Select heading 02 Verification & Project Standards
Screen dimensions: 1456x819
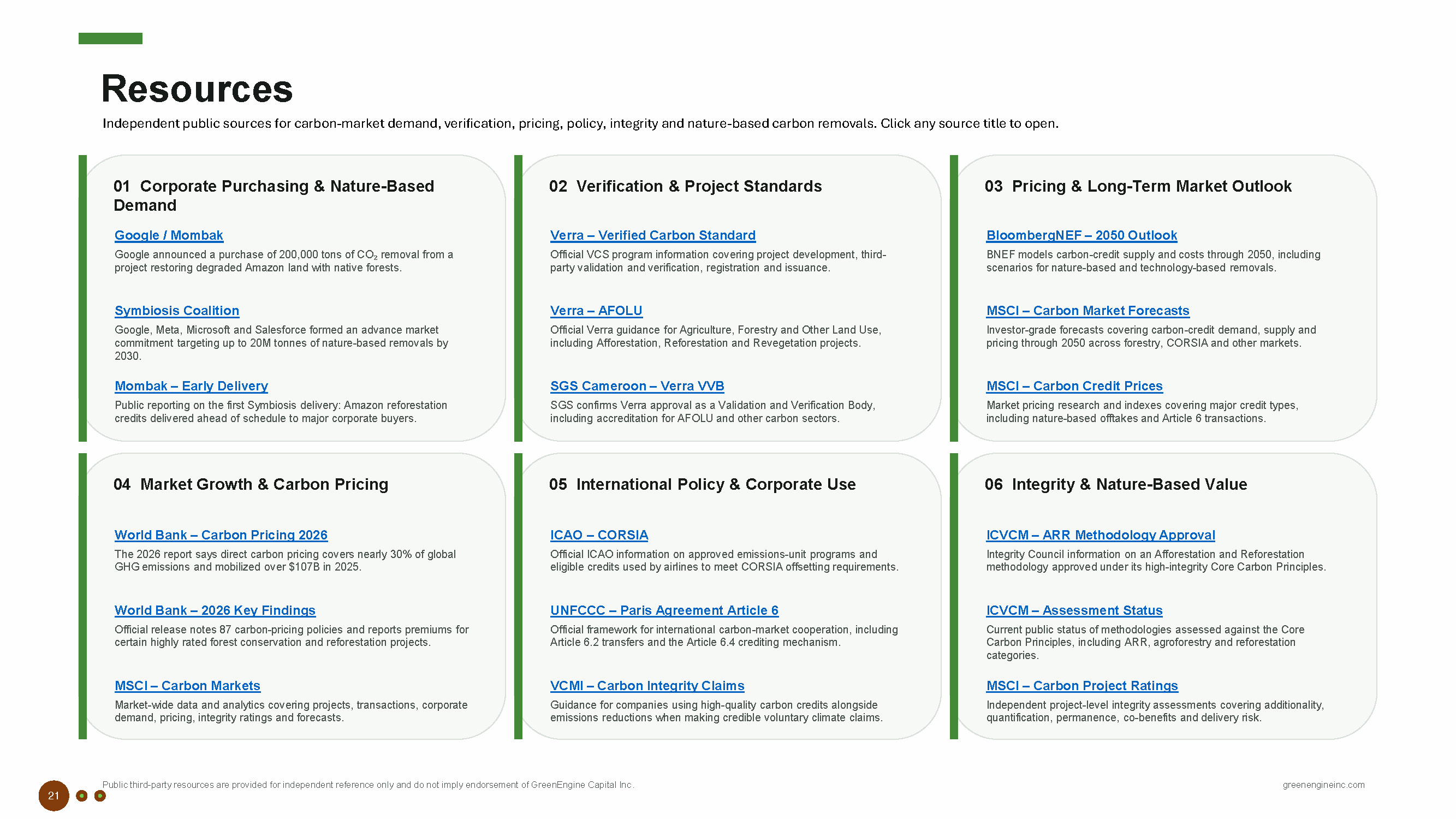[x=685, y=186]
